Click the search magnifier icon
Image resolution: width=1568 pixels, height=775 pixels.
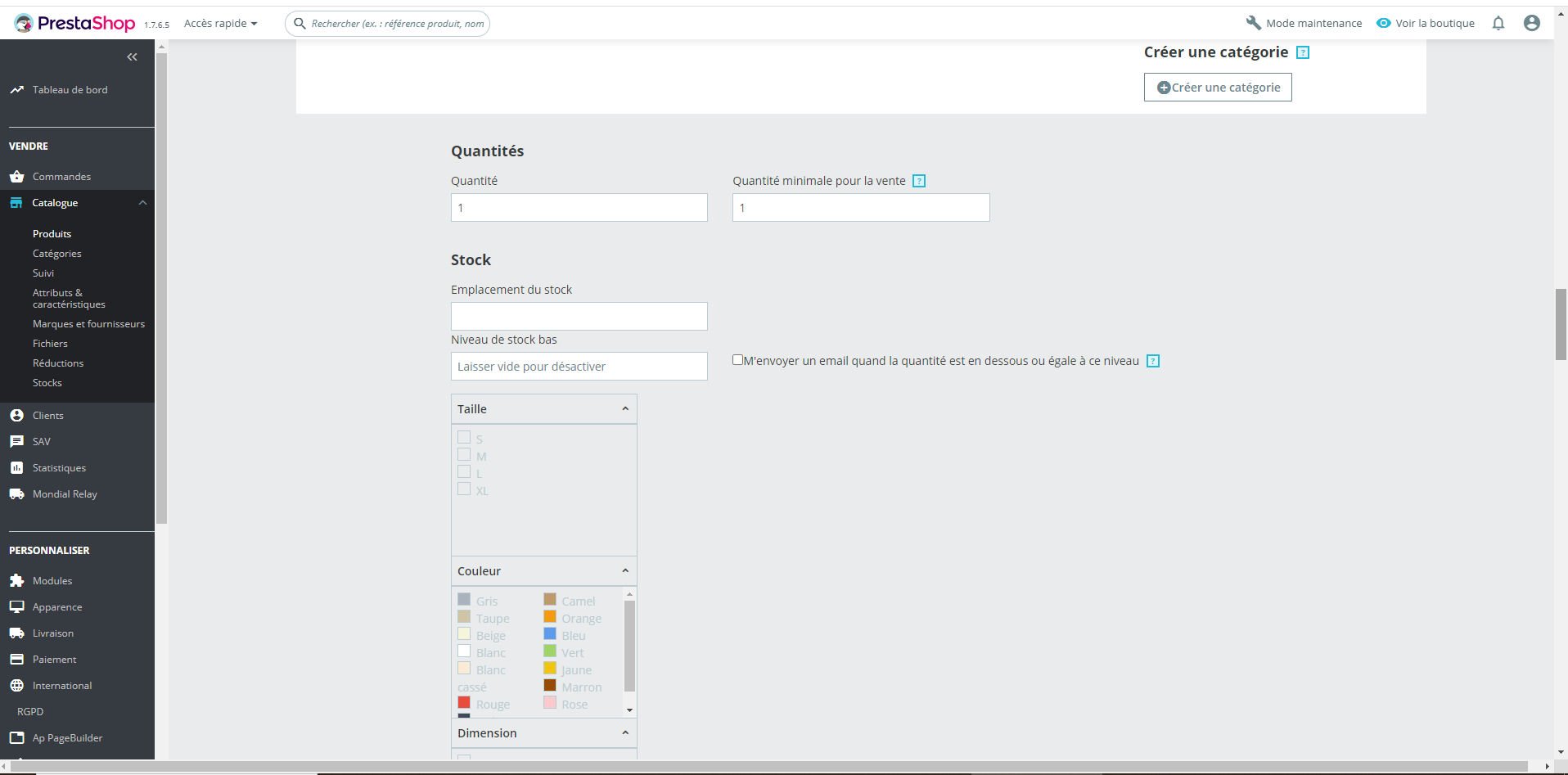pyautogui.click(x=300, y=24)
